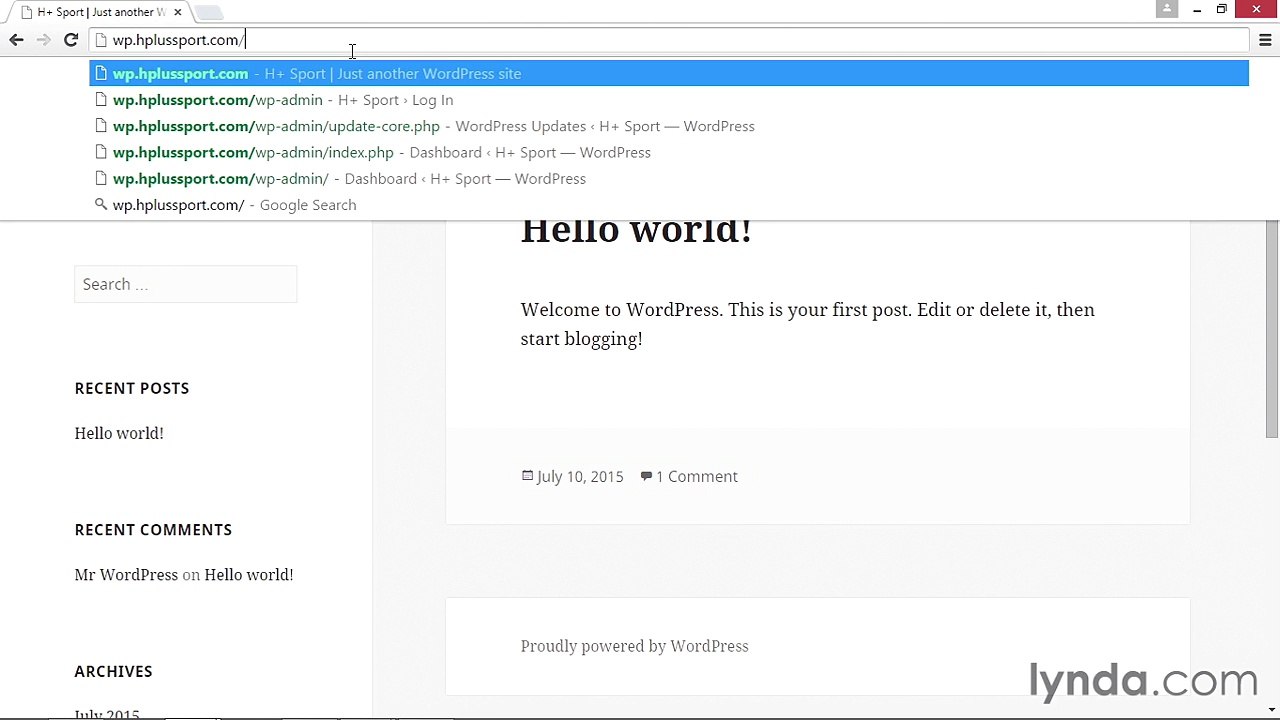
Task: Click the user profile icon in title bar
Action: tap(1167, 9)
